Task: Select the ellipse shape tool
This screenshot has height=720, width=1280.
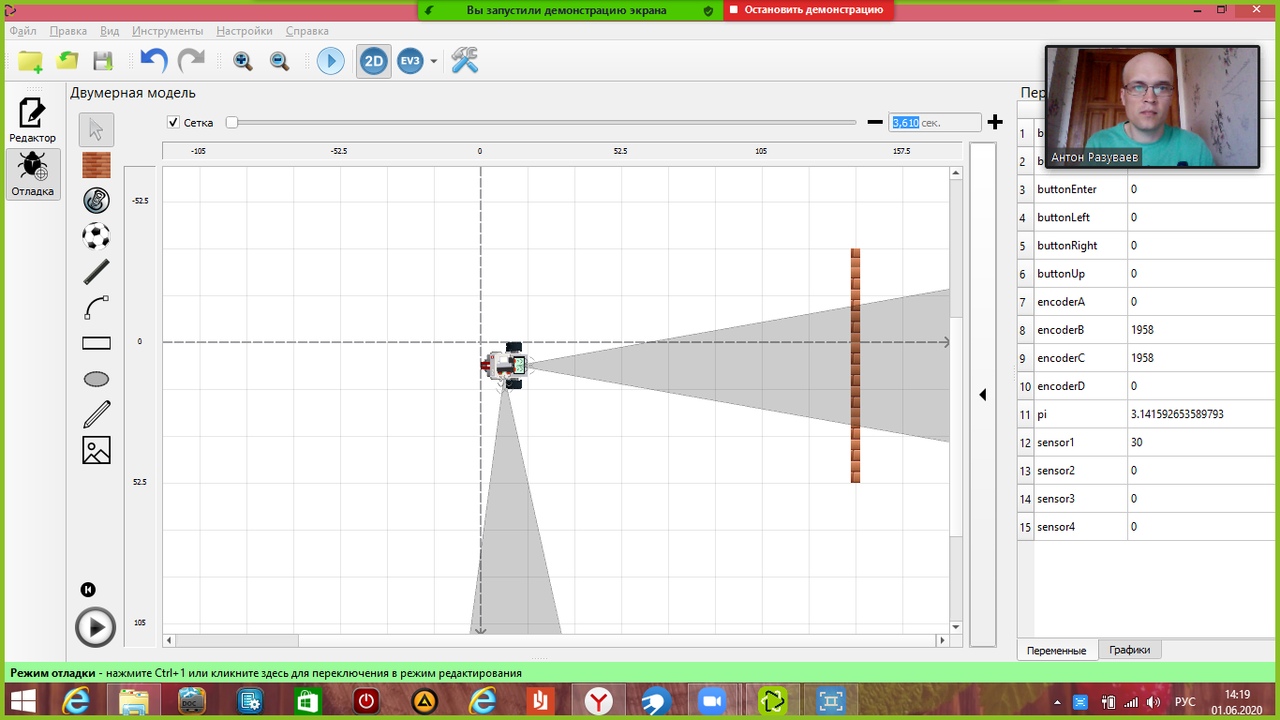Action: coord(96,379)
